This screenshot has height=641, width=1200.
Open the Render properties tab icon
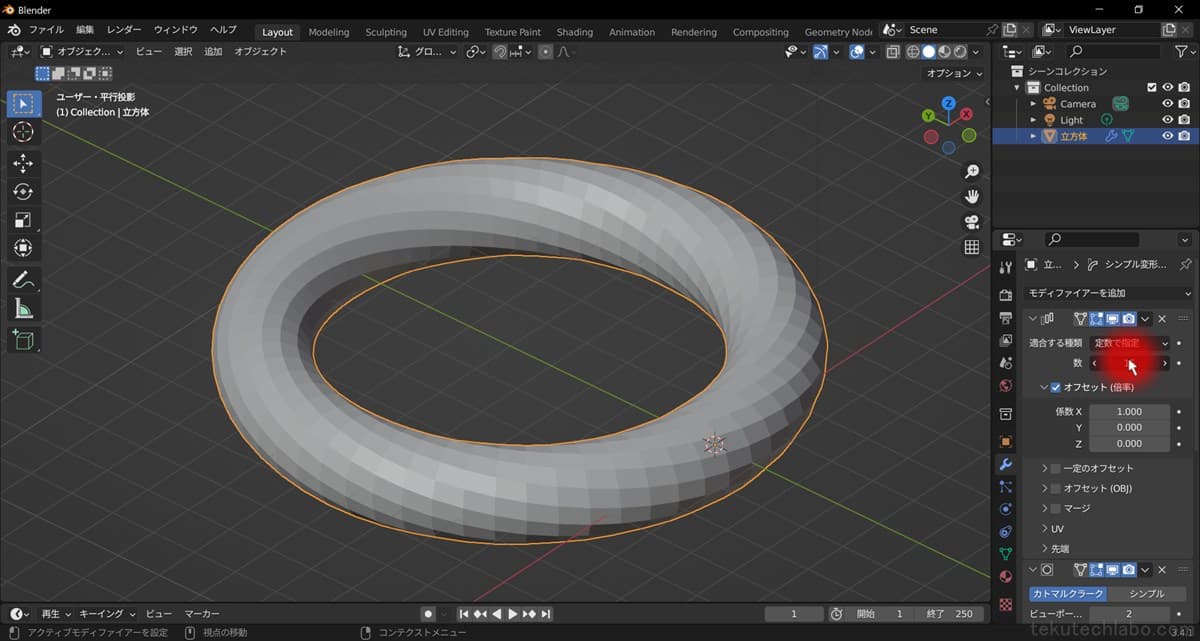(1006, 296)
